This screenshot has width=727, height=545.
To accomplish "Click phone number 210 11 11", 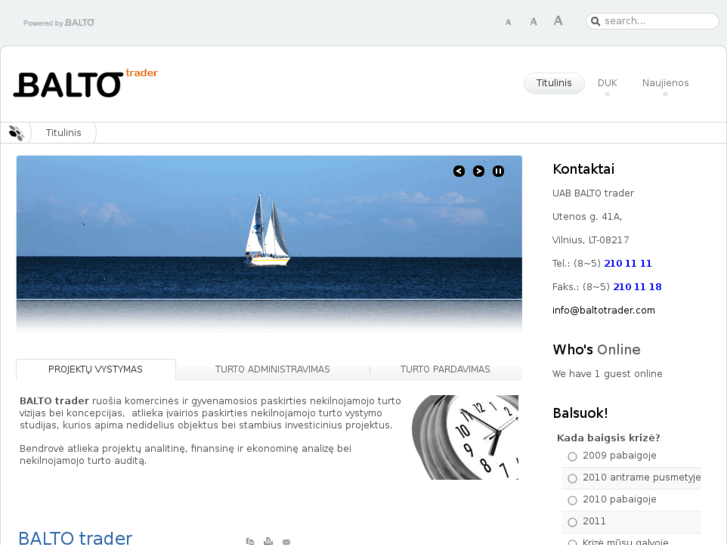I will 628,263.
